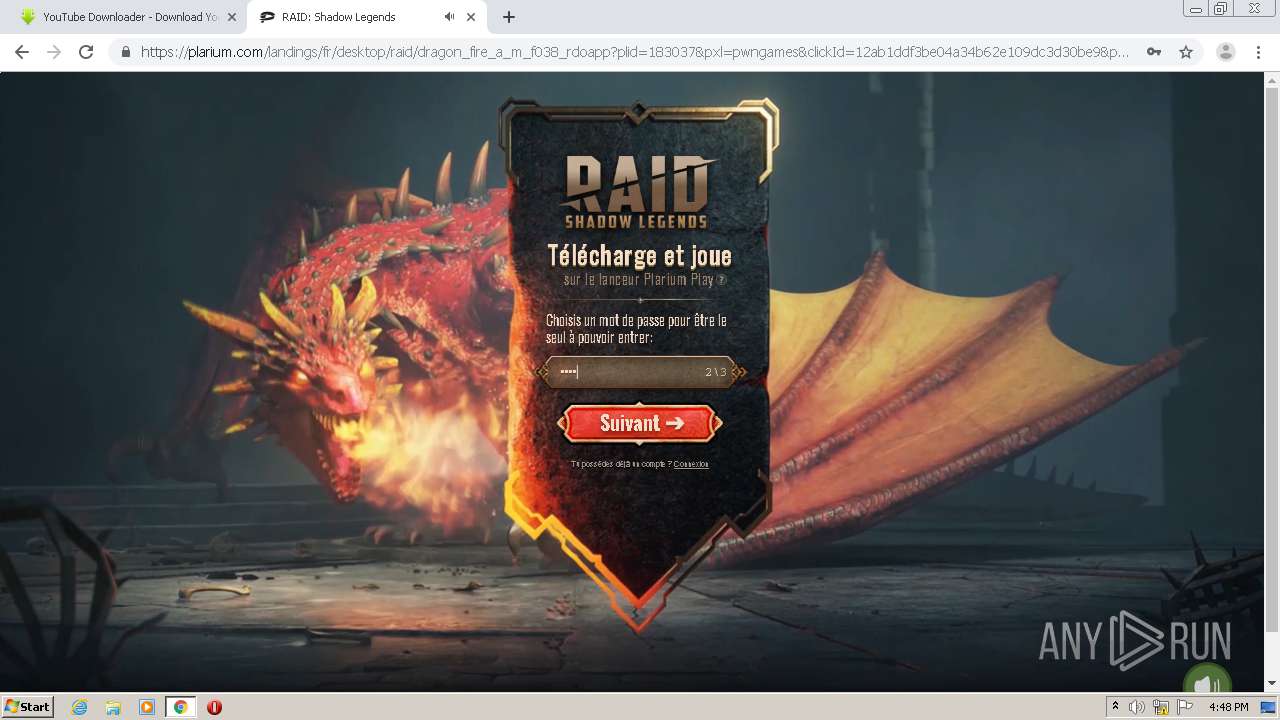
Task: Open the Chrome three-dot menu
Action: (1258, 52)
